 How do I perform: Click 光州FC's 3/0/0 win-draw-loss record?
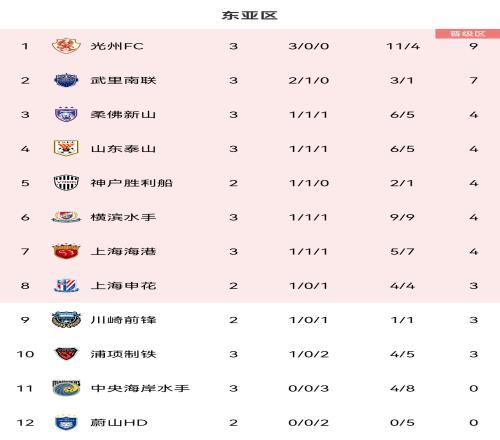click(309, 46)
